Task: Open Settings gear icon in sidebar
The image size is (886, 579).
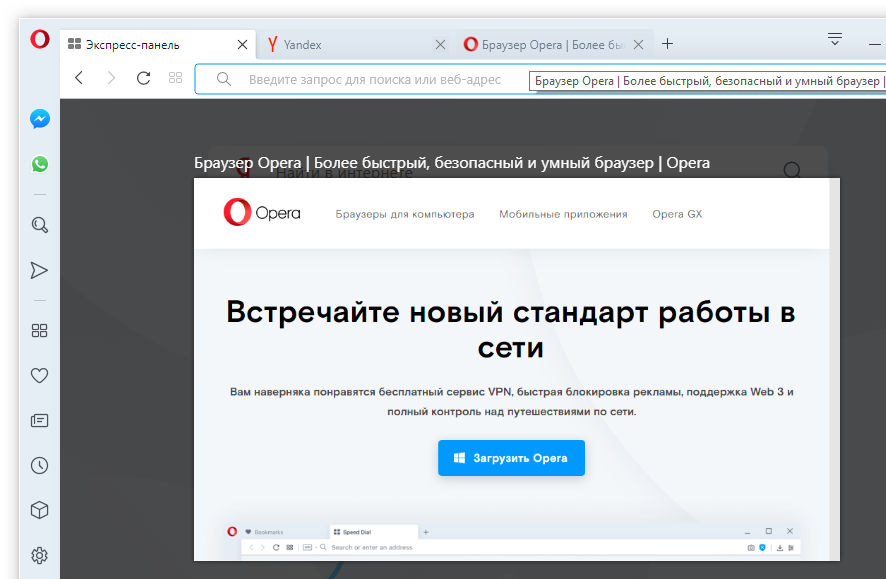Action: 40,555
